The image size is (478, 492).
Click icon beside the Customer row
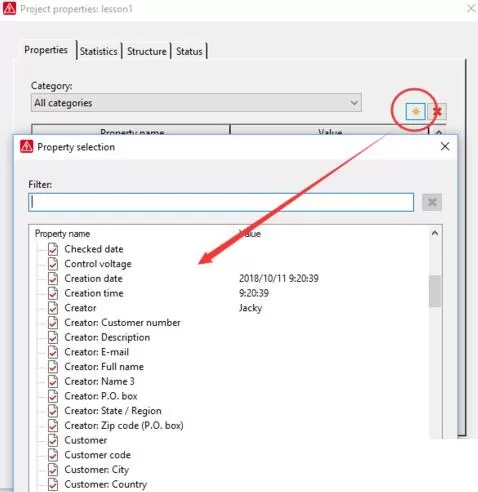click(53, 440)
